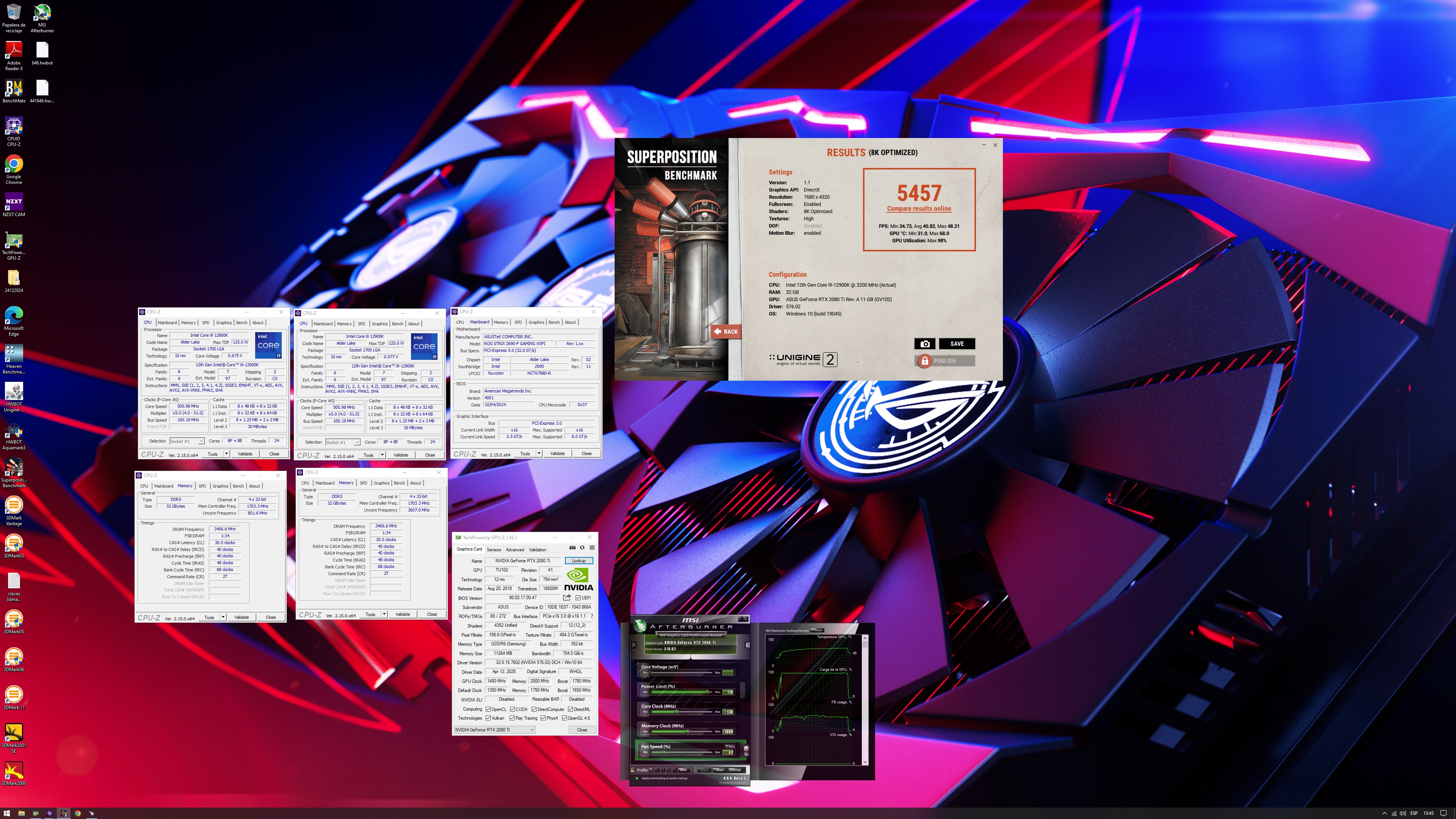Click the Afterburner fan user define icon
This screenshot has height=819, width=1456.
[746, 751]
